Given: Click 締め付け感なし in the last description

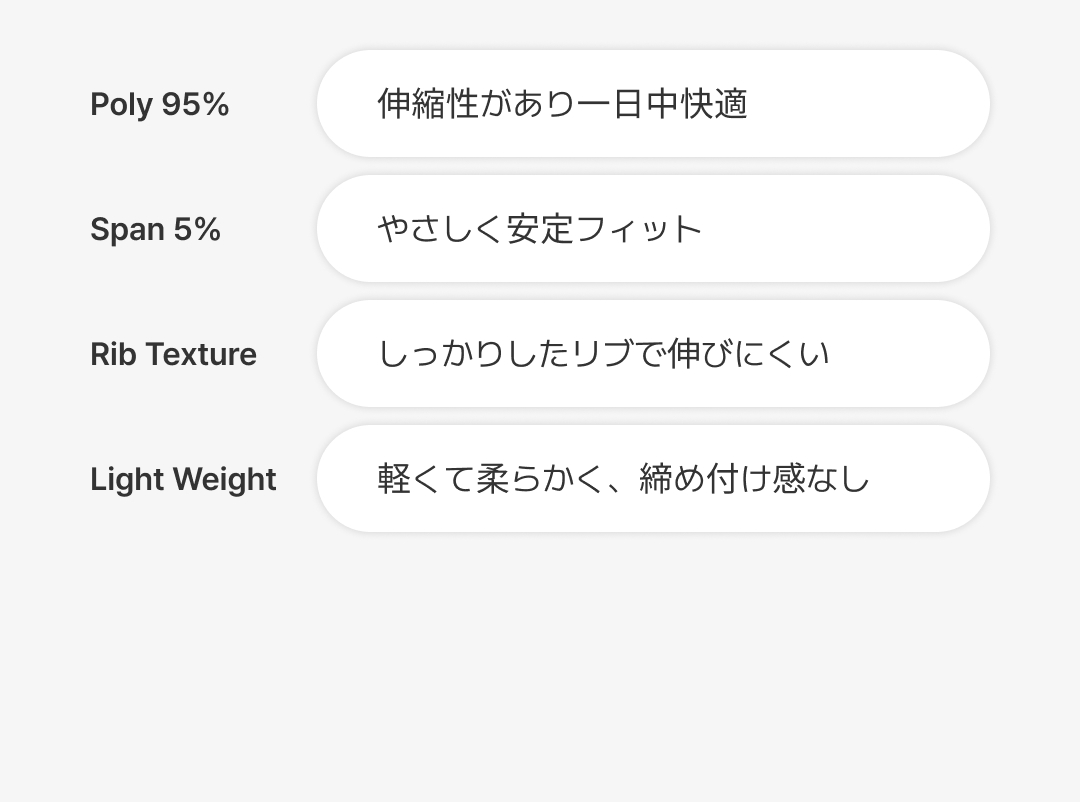Looking at the screenshot, I should click(x=755, y=479).
